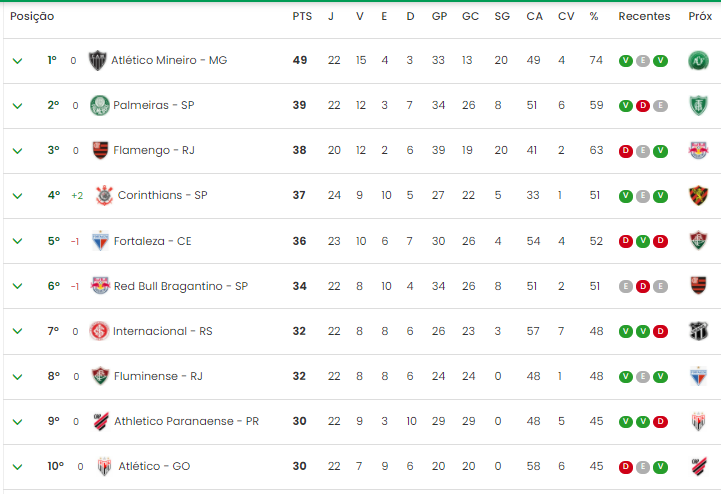Viewport: 721px width, 494px height.
Task: Click the Recentes column header
Action: tap(644, 17)
